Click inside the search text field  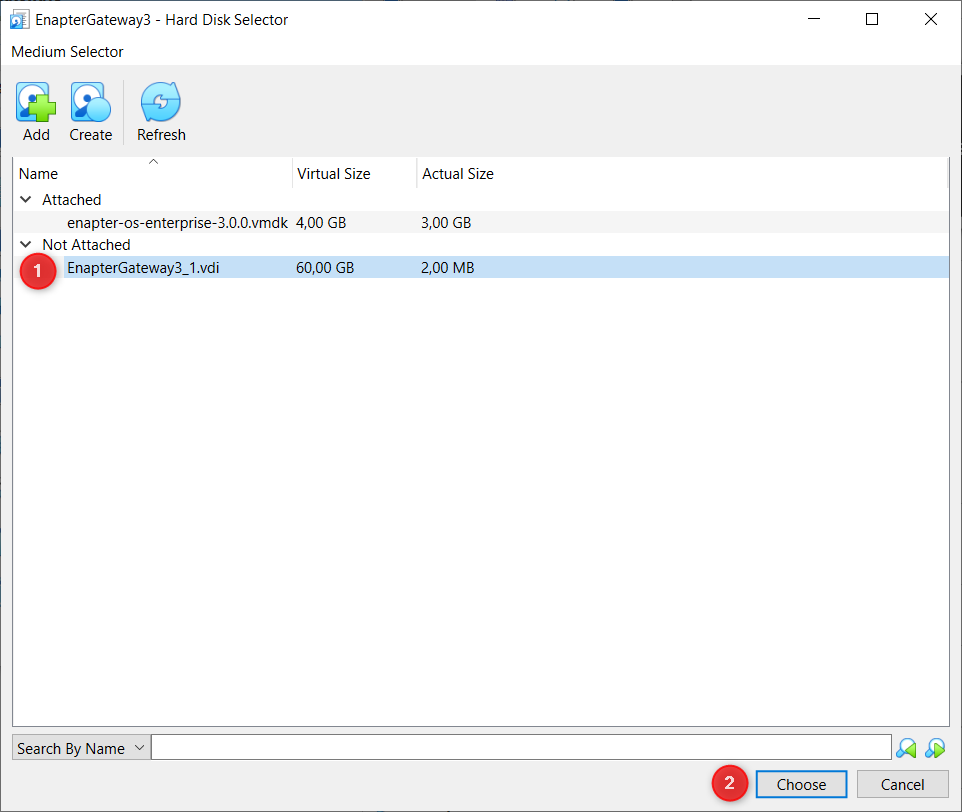520,747
